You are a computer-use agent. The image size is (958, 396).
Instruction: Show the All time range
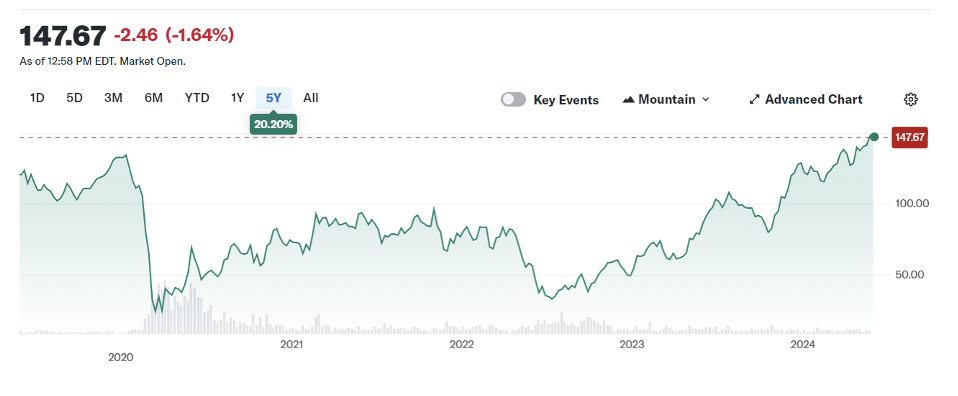coord(310,98)
